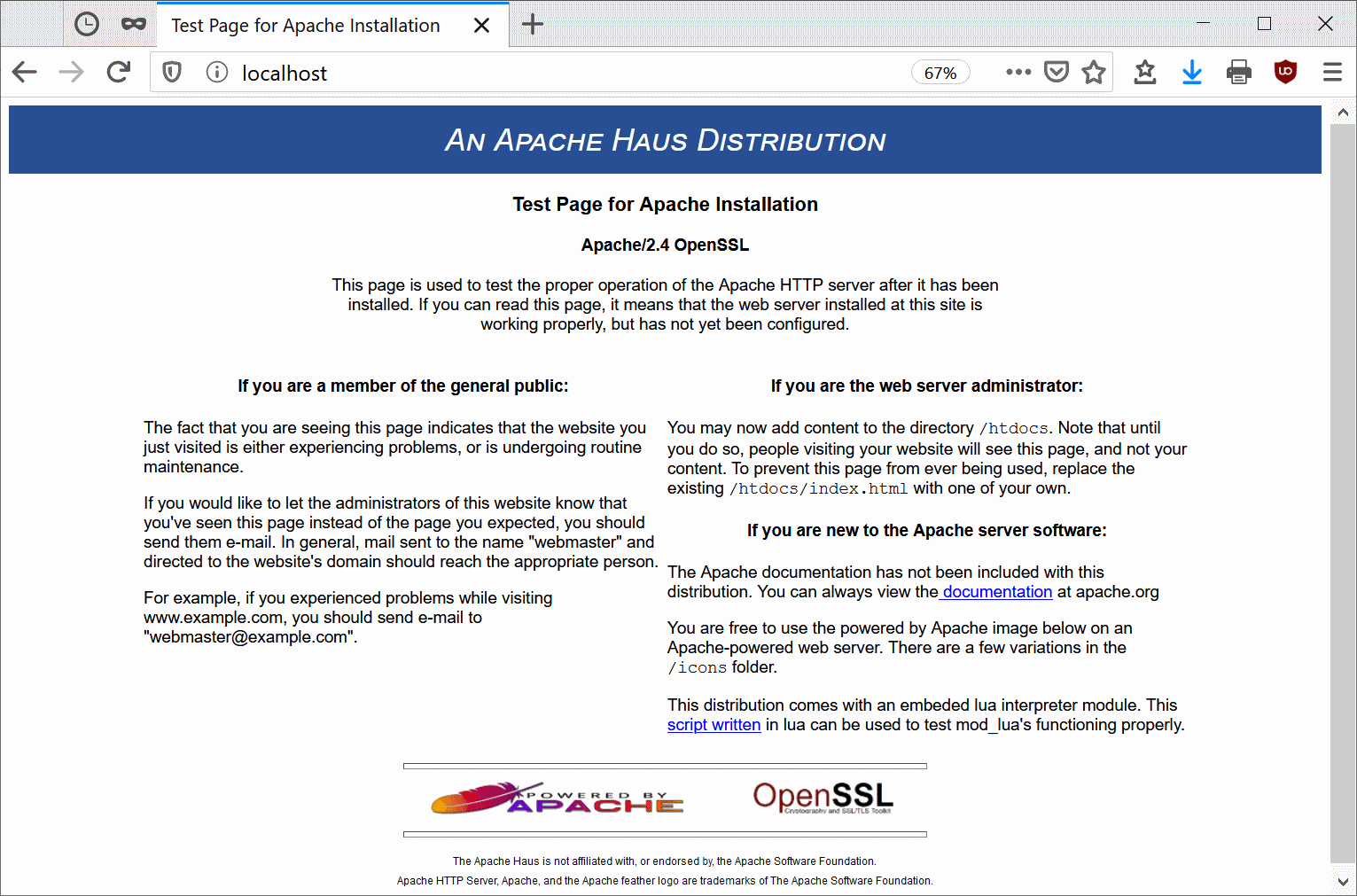Screen dimensions: 1357x896
Task: Close the Test Page for Apache tab
Action: [x=481, y=25]
